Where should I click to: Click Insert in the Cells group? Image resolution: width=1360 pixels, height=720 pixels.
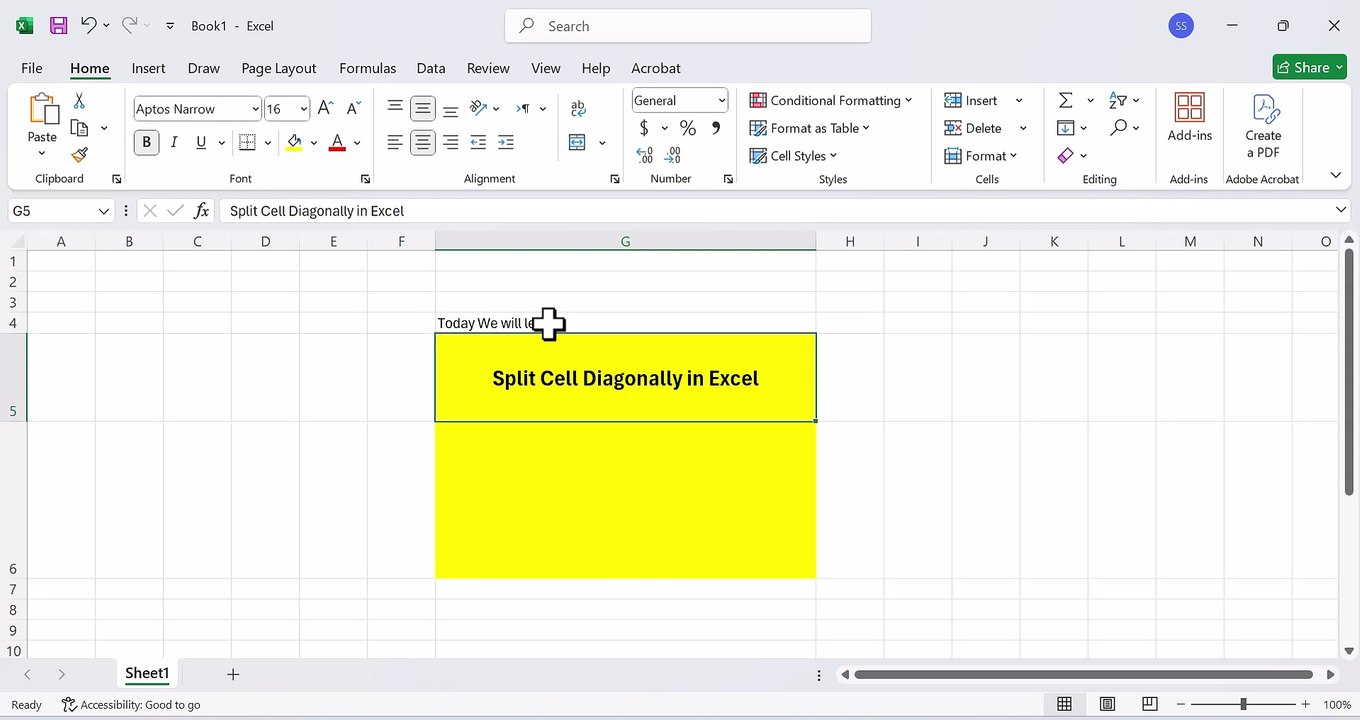click(972, 100)
